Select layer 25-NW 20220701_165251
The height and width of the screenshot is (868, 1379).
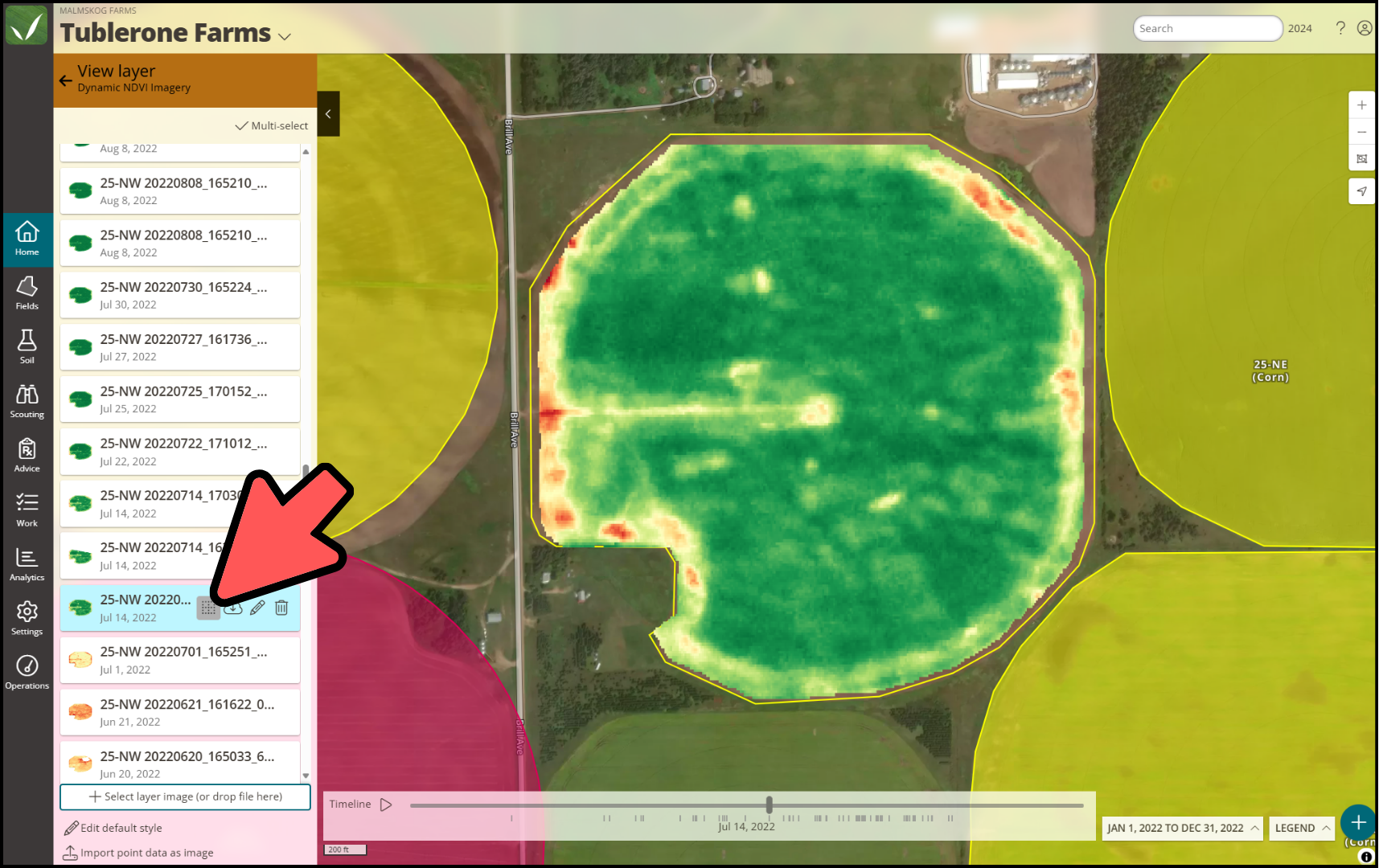(180, 660)
